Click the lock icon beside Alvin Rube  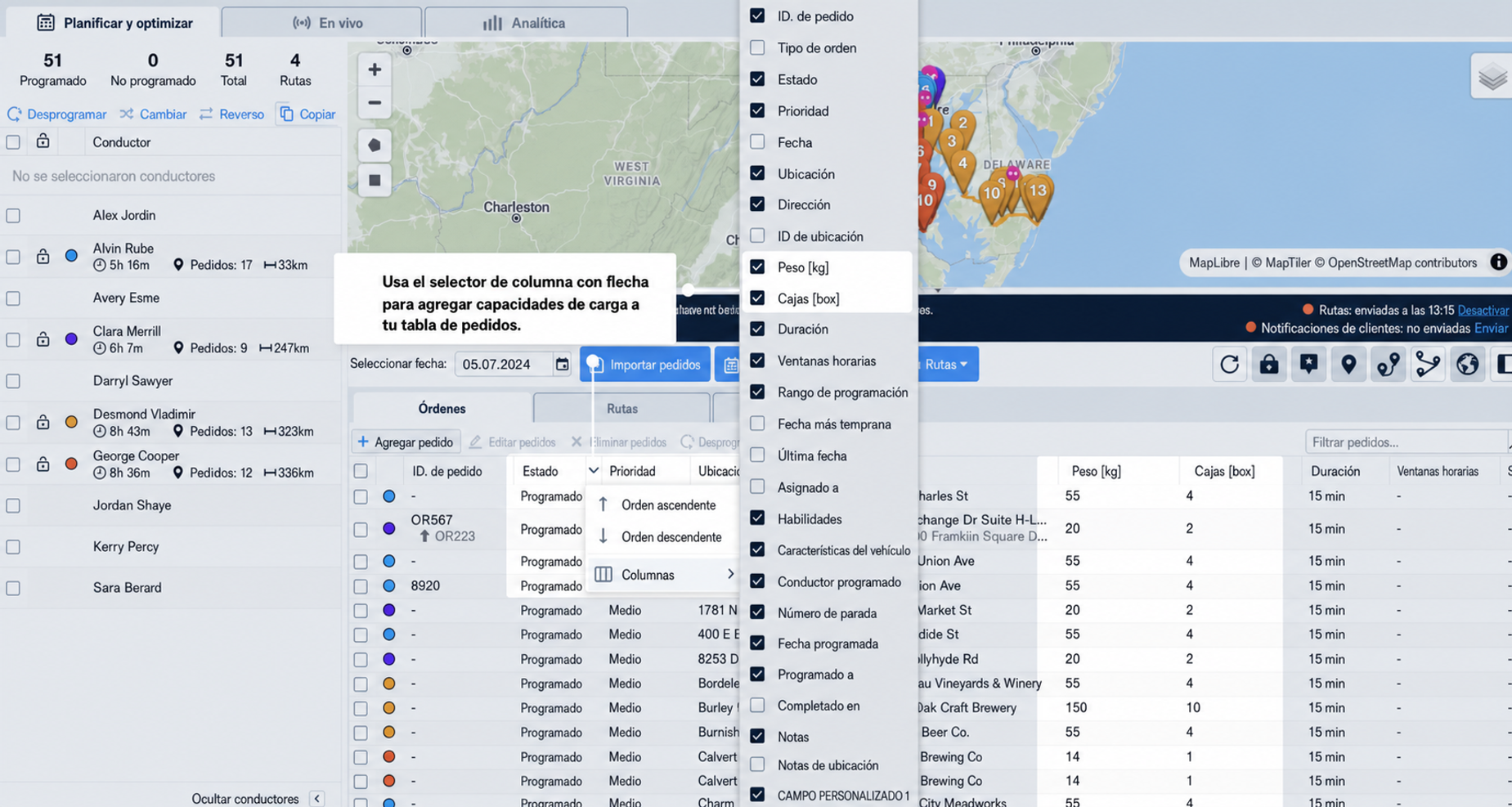[x=43, y=257]
